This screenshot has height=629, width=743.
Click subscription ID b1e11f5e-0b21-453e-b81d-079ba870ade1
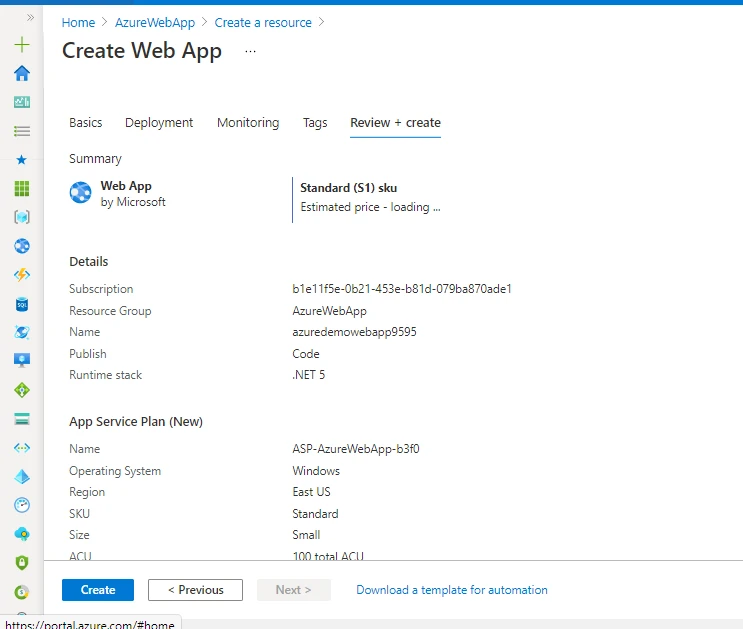(402, 289)
